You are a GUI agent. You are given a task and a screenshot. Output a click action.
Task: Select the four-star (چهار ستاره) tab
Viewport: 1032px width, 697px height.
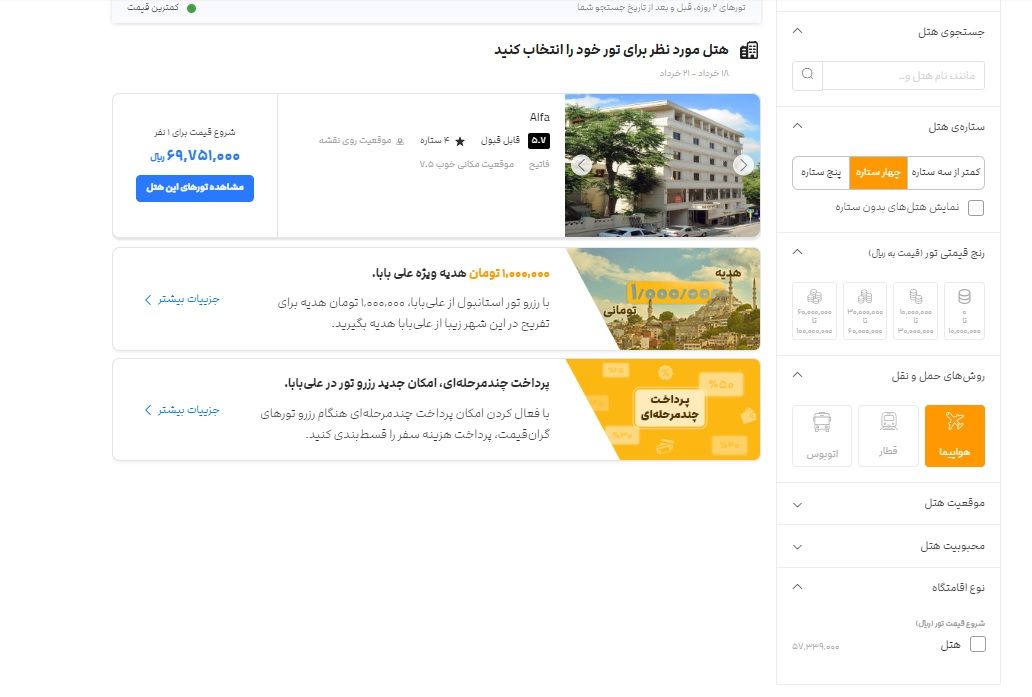point(878,172)
